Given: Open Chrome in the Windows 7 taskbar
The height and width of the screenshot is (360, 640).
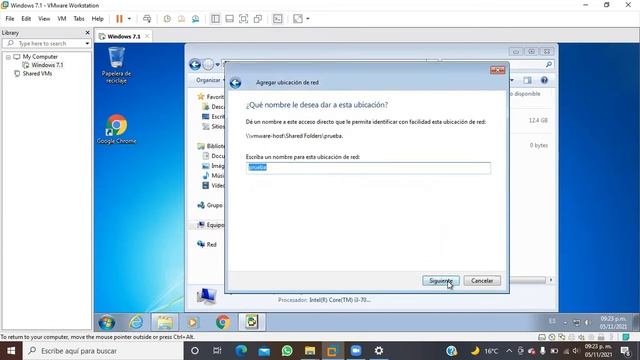Looking at the screenshot, I should [223, 323].
